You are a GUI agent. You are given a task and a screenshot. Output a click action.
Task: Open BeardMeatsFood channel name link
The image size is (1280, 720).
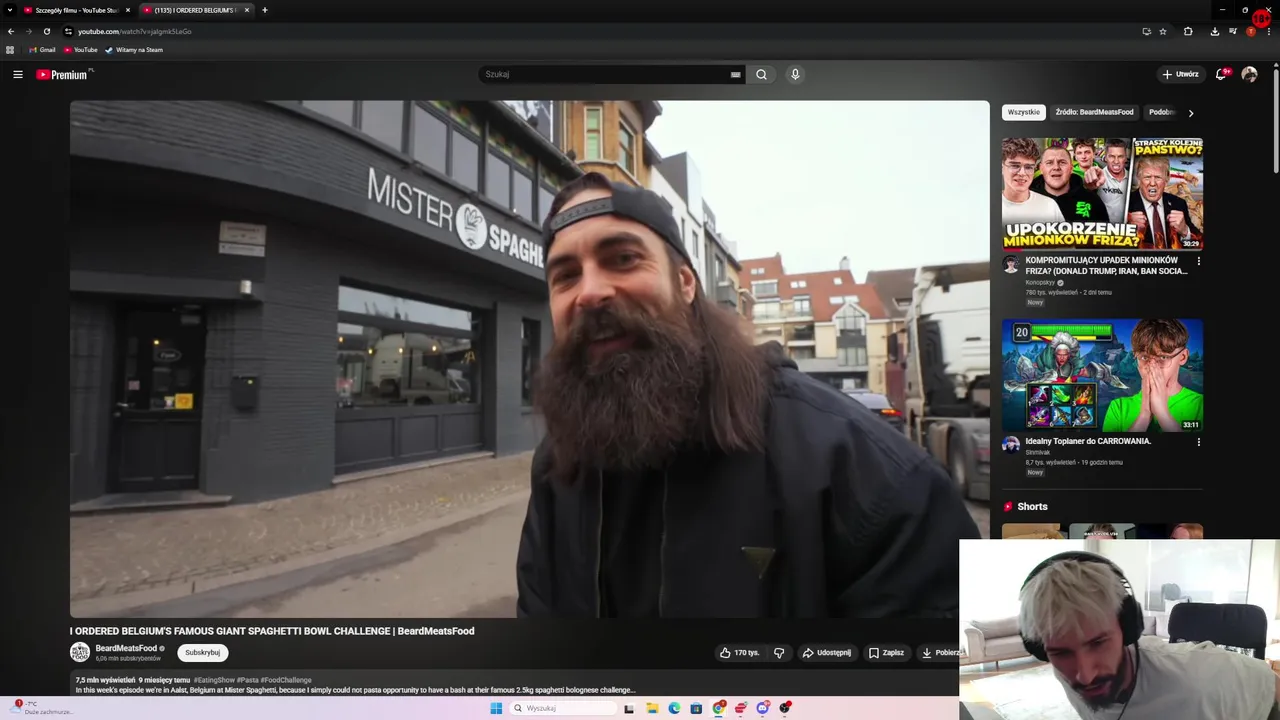click(x=126, y=648)
